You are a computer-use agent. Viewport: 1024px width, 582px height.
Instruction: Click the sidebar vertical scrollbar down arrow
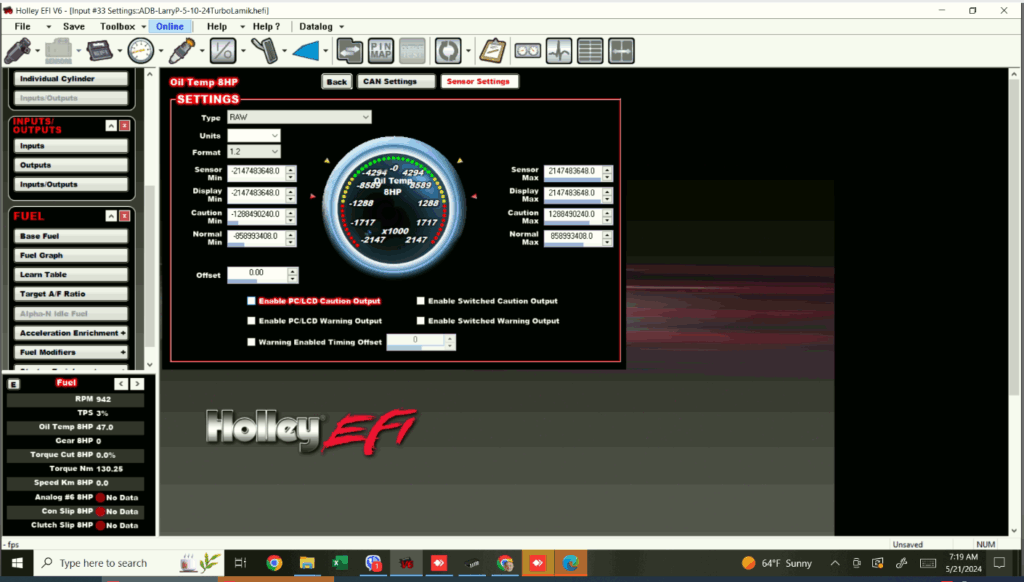coord(150,364)
